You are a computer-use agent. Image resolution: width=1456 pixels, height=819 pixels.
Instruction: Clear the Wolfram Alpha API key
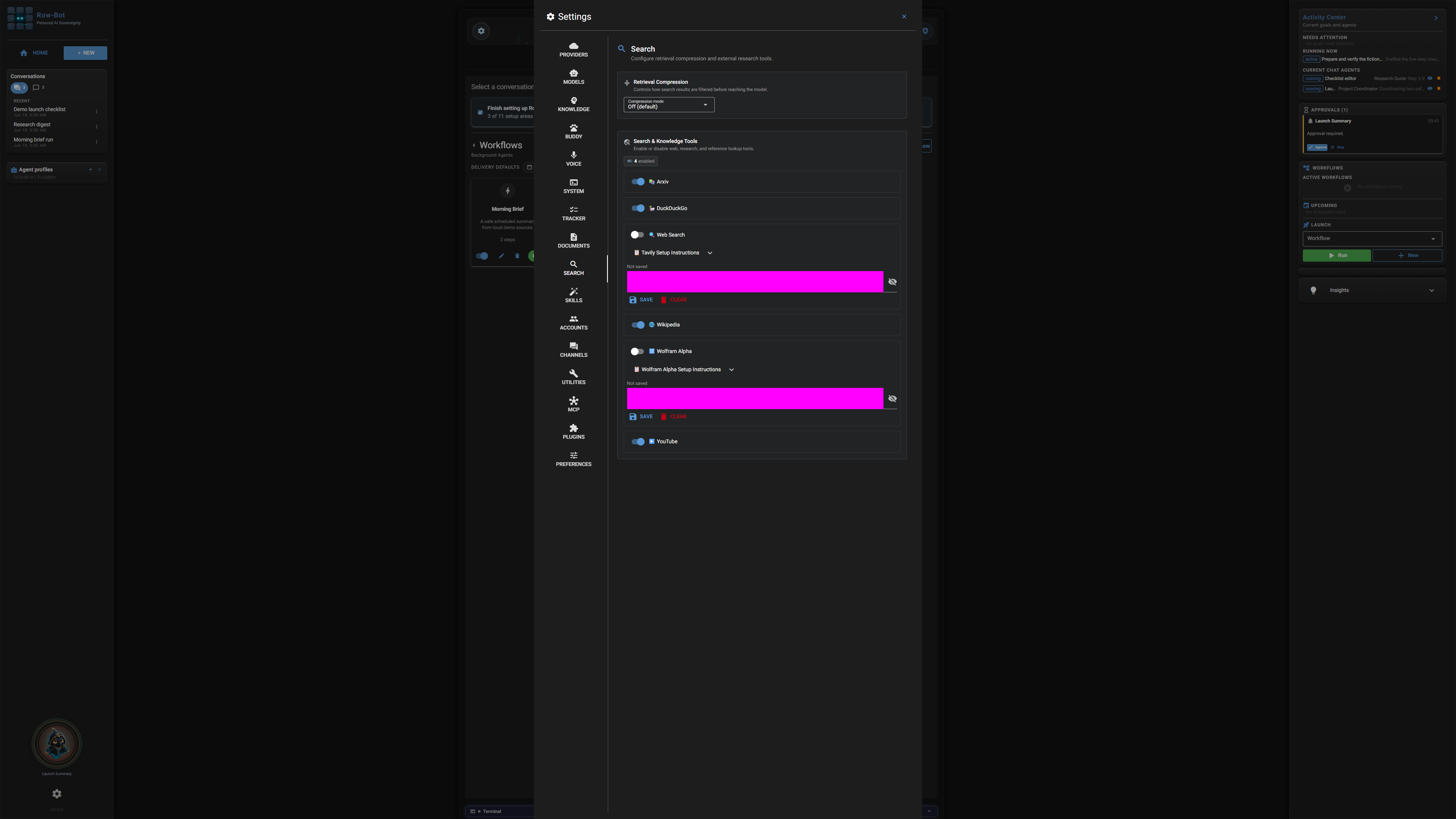click(x=674, y=417)
